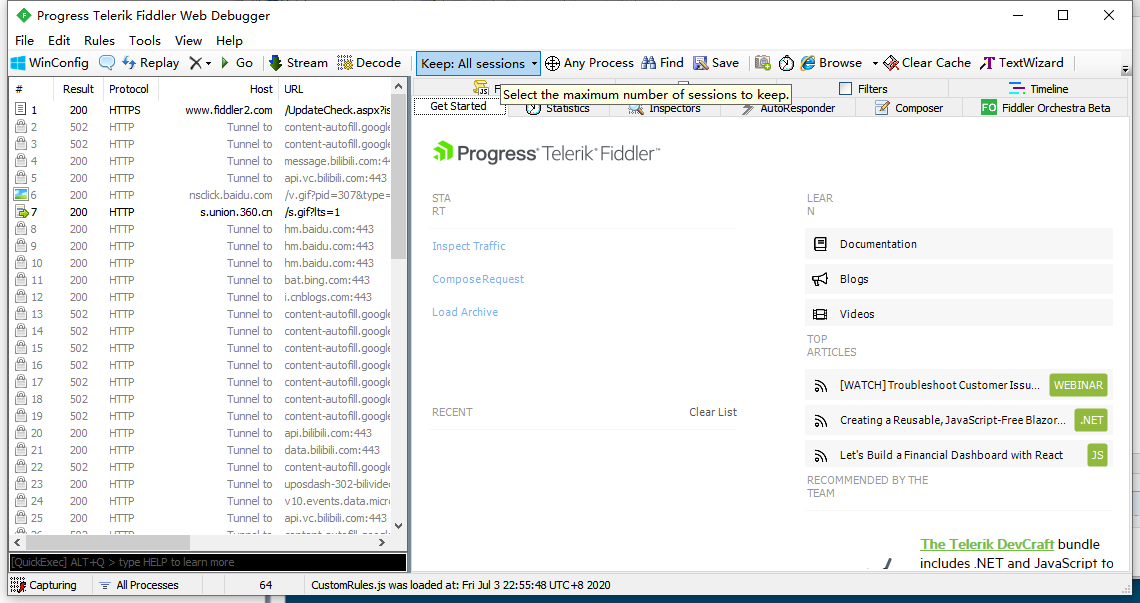
Task: Click Clear List in Recent section
Action: (712, 412)
